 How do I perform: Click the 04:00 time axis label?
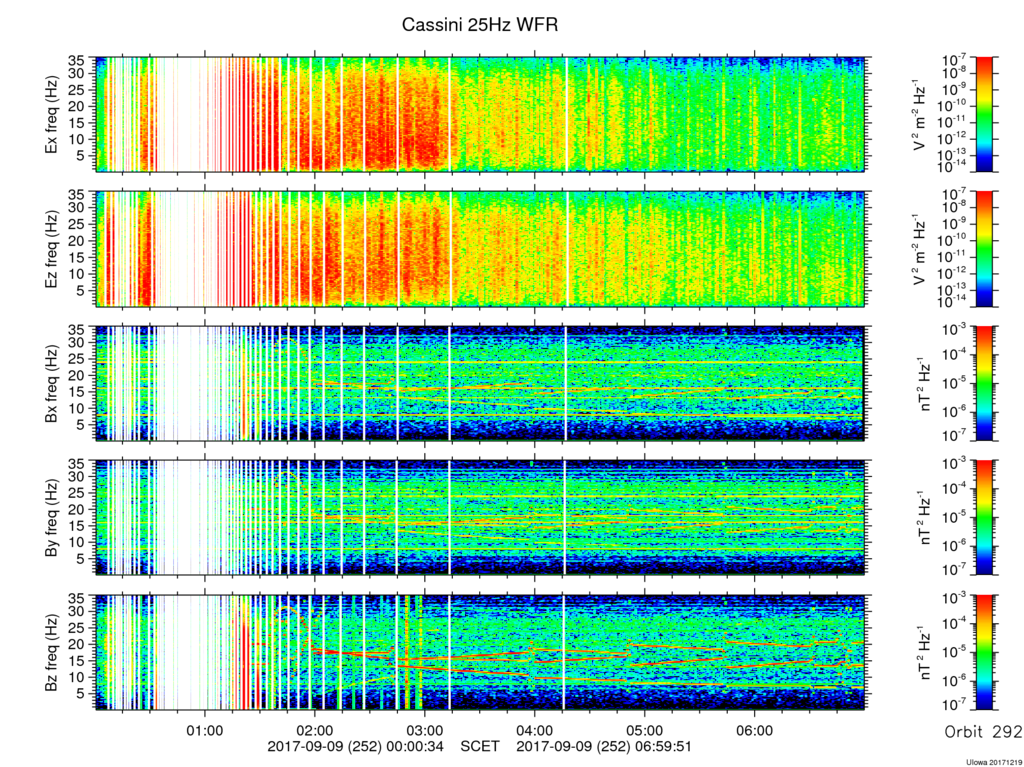click(535, 731)
